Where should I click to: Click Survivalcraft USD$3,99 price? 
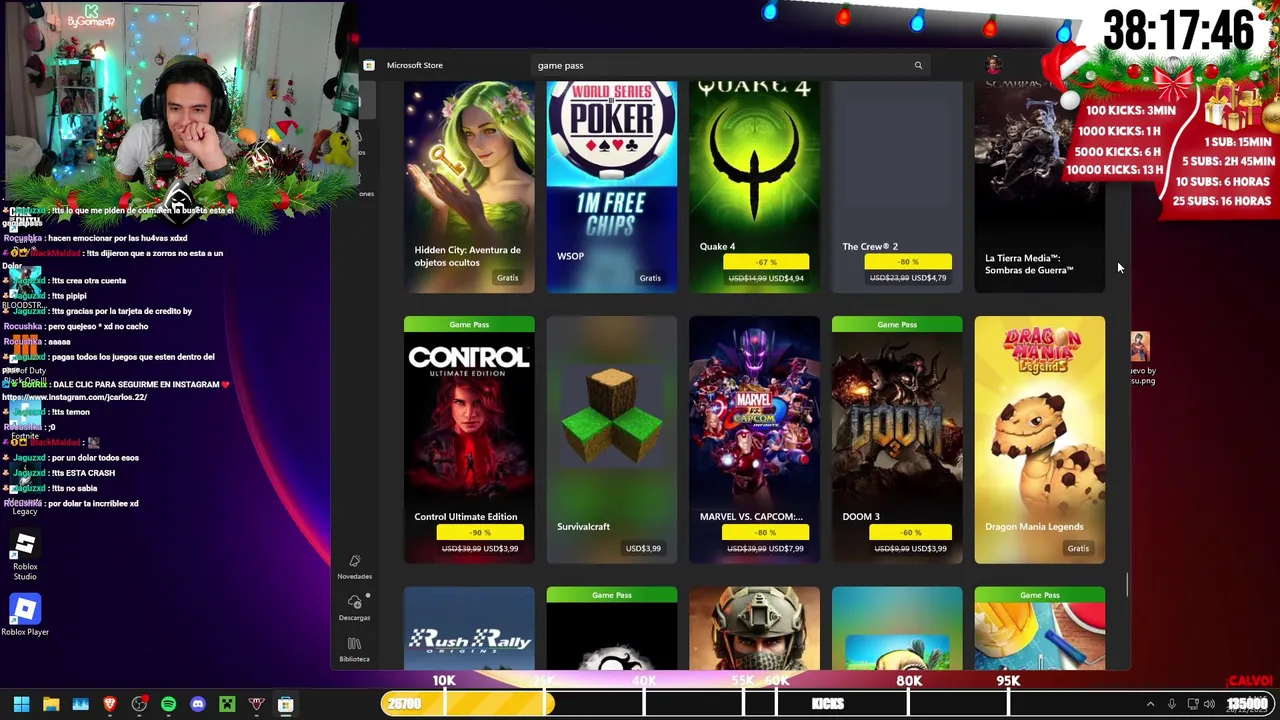pos(643,548)
